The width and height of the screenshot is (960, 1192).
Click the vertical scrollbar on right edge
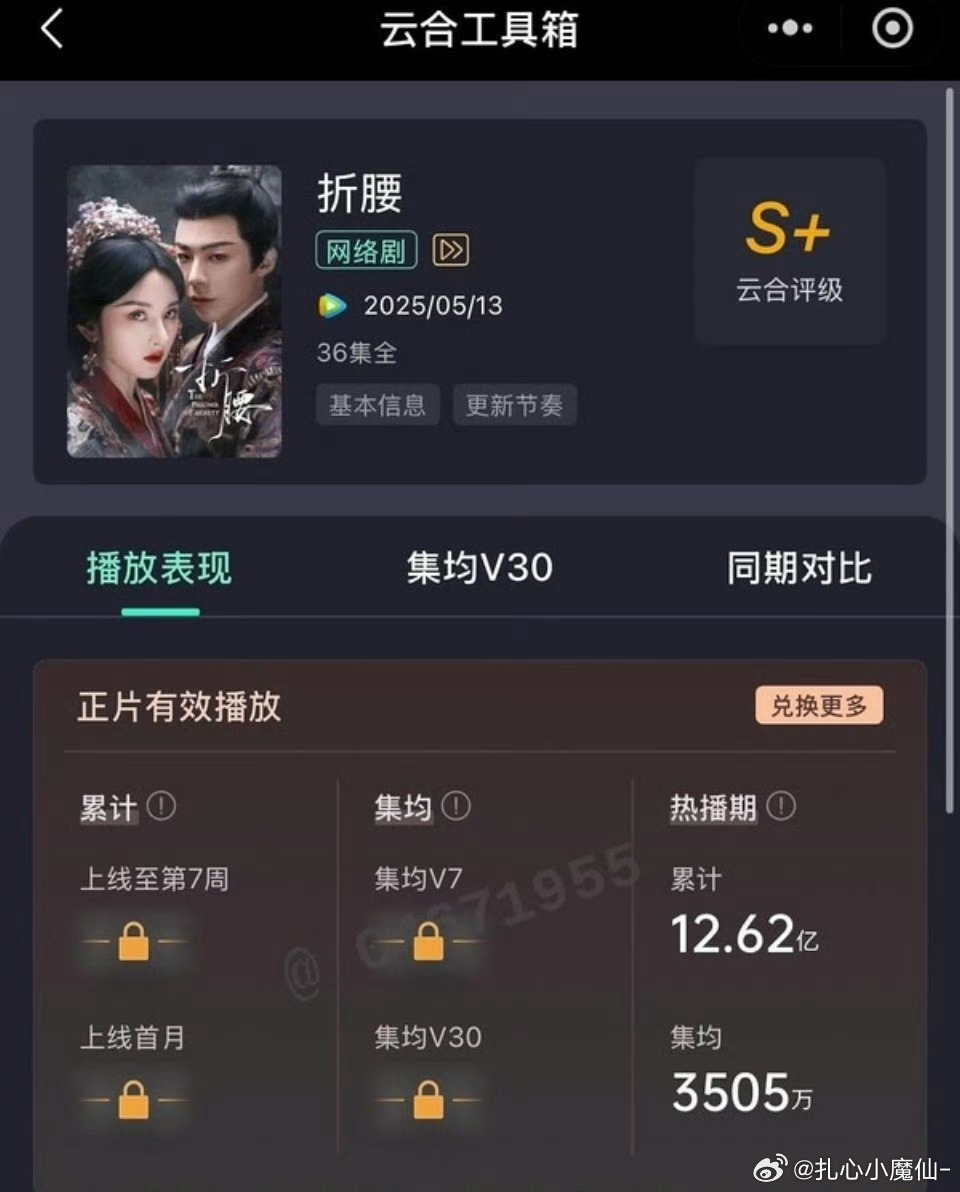click(949, 450)
